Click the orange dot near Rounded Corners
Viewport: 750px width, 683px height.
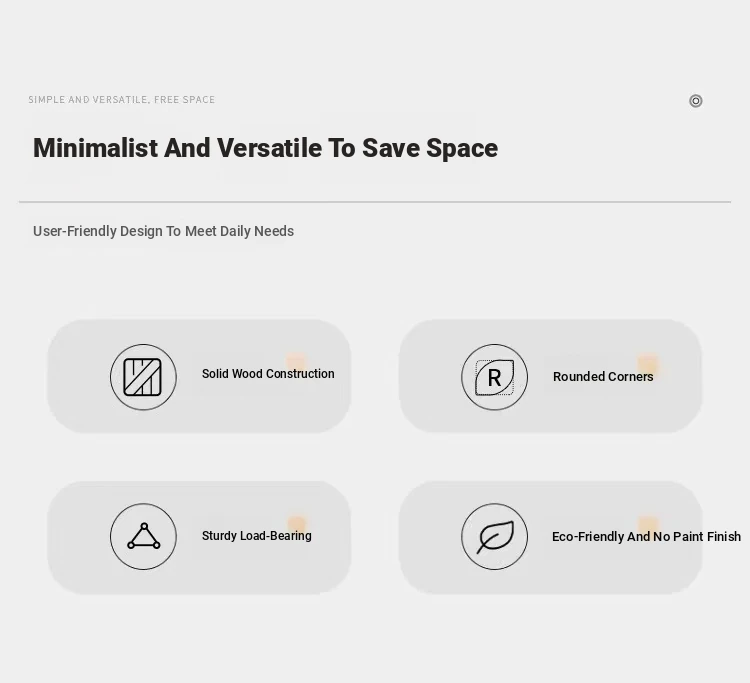648,364
